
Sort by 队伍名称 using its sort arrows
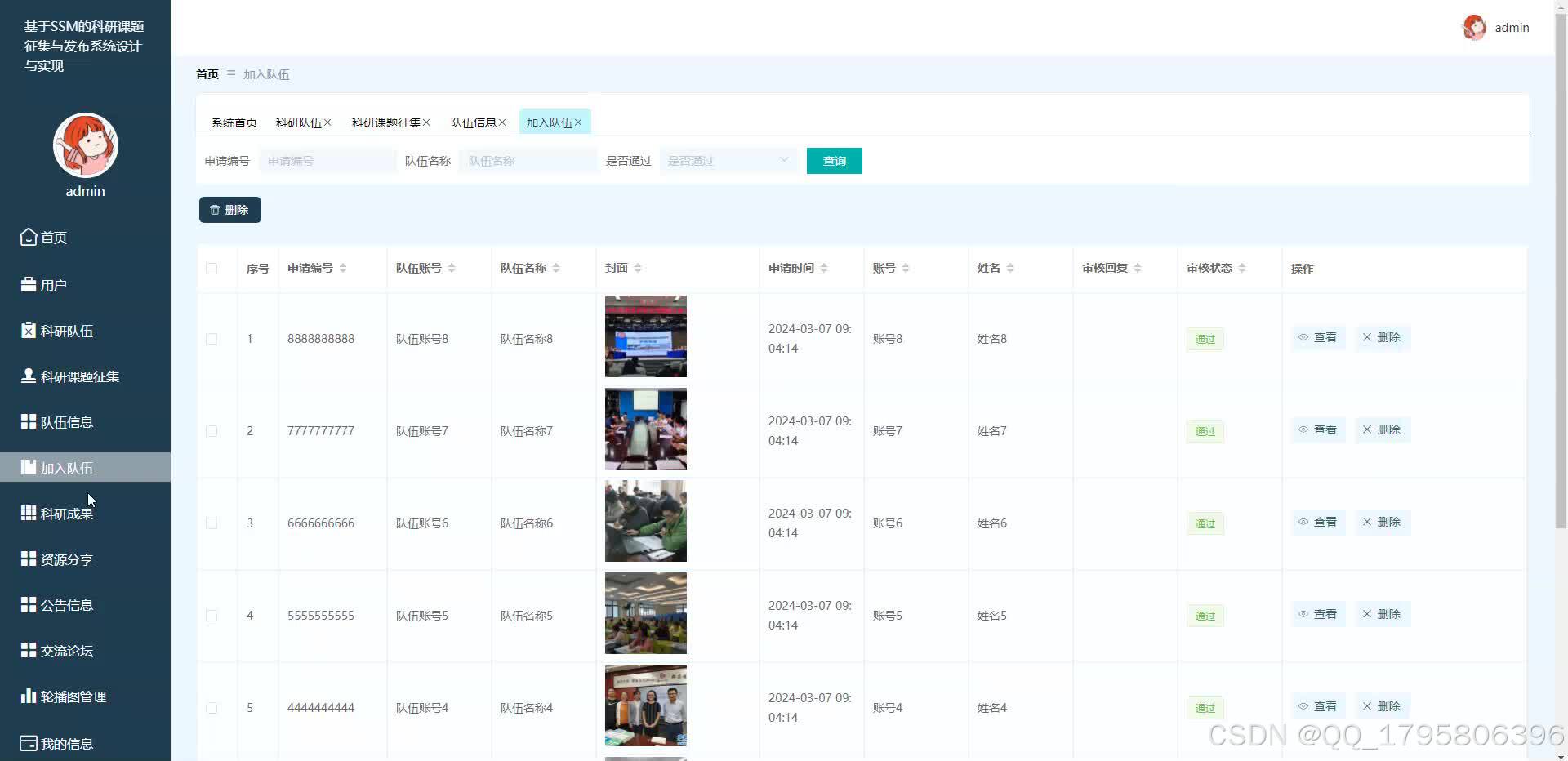coord(556,268)
